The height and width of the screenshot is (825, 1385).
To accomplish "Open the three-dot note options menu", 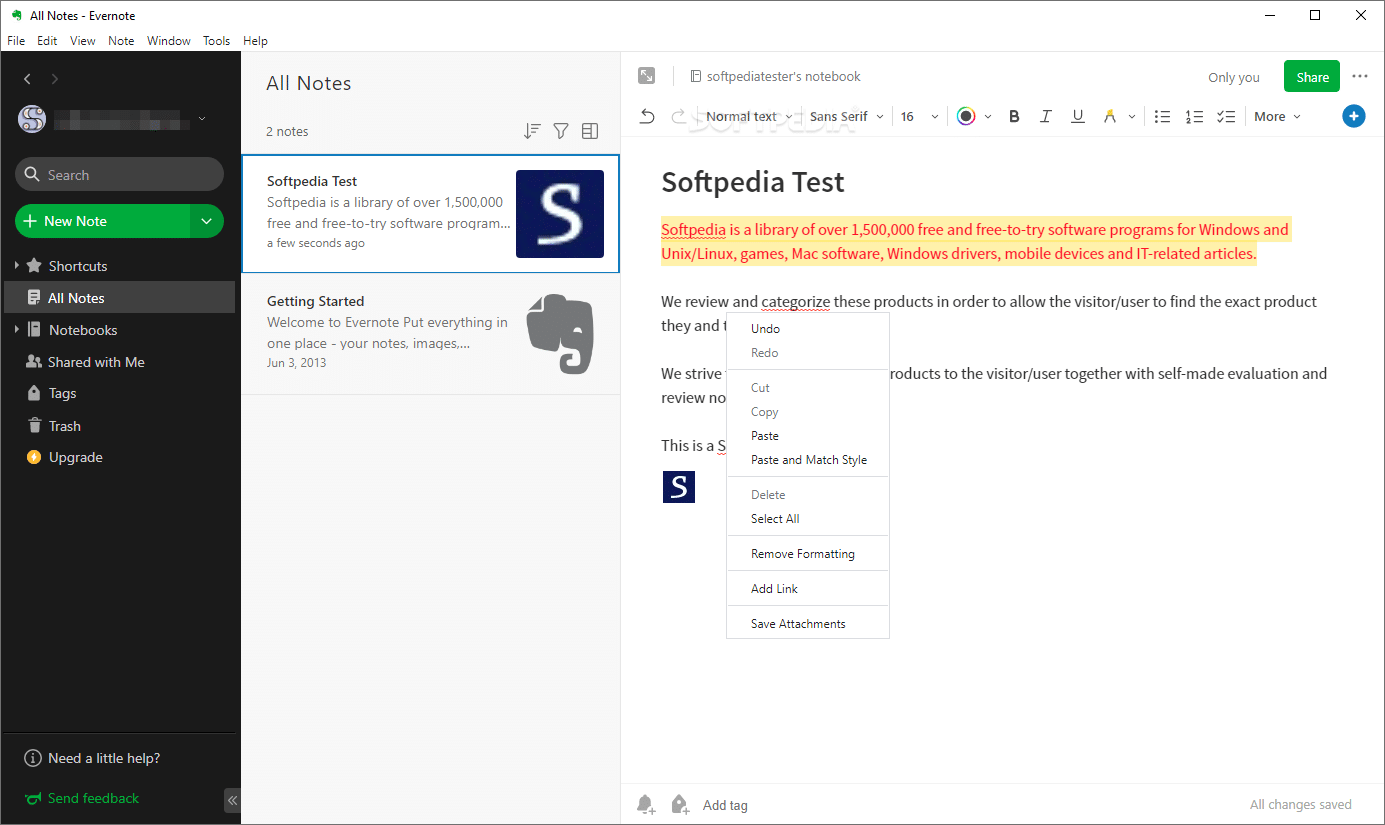I will click(x=1360, y=76).
